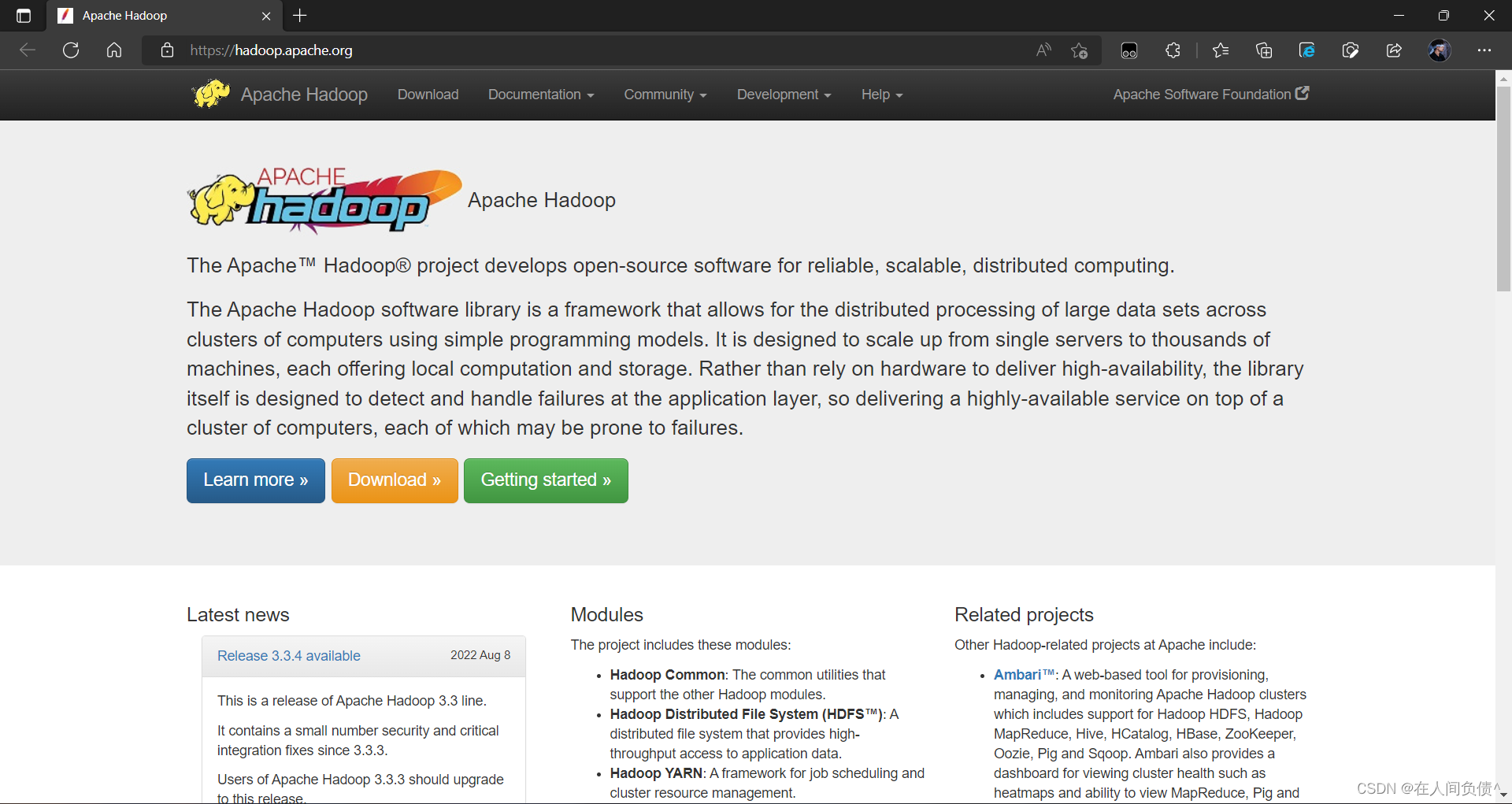Click the green Getting started button
Image resolution: width=1512 pixels, height=804 pixels.
coord(546,480)
